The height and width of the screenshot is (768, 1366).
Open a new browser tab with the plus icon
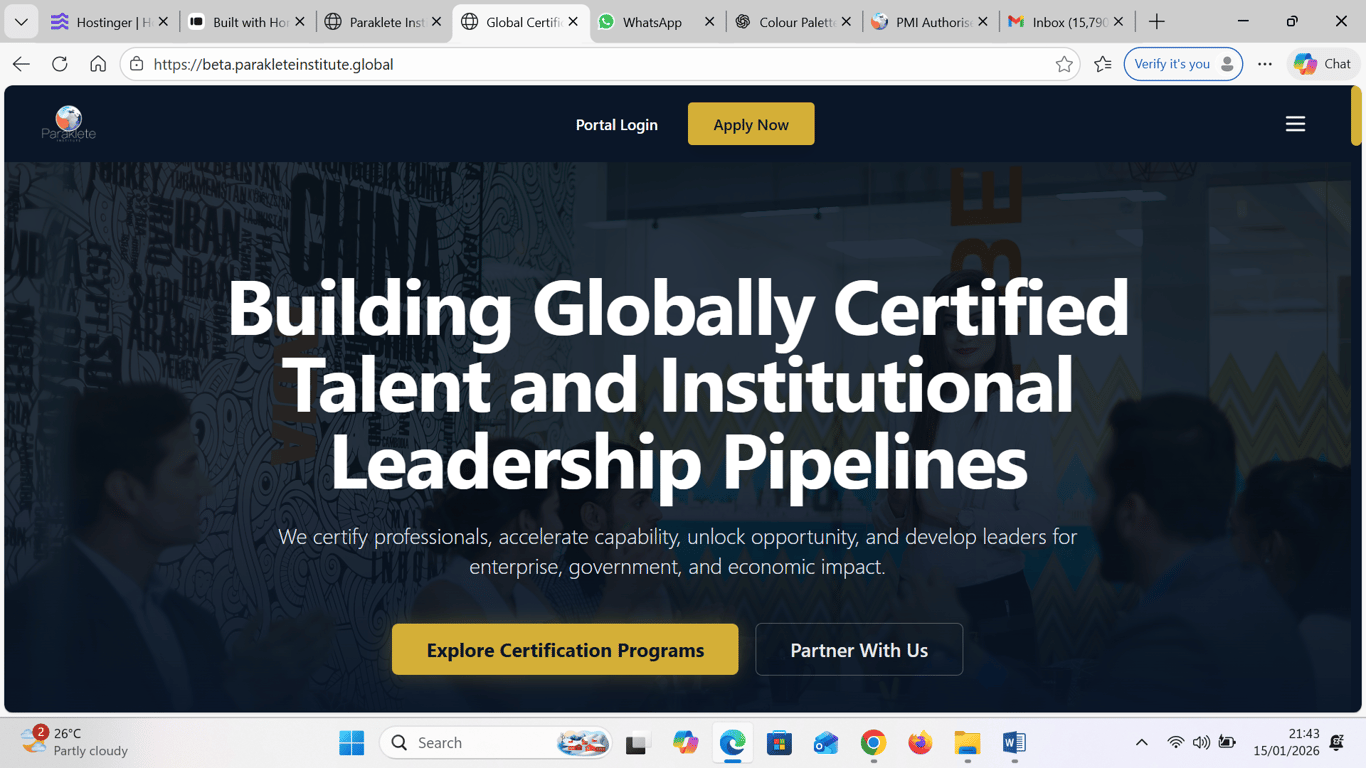(1156, 20)
